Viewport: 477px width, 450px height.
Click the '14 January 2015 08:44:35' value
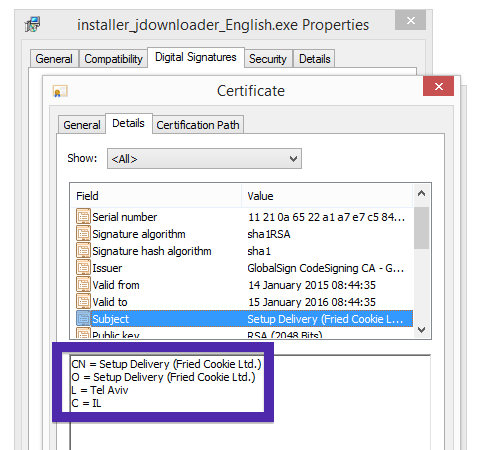pos(312,285)
